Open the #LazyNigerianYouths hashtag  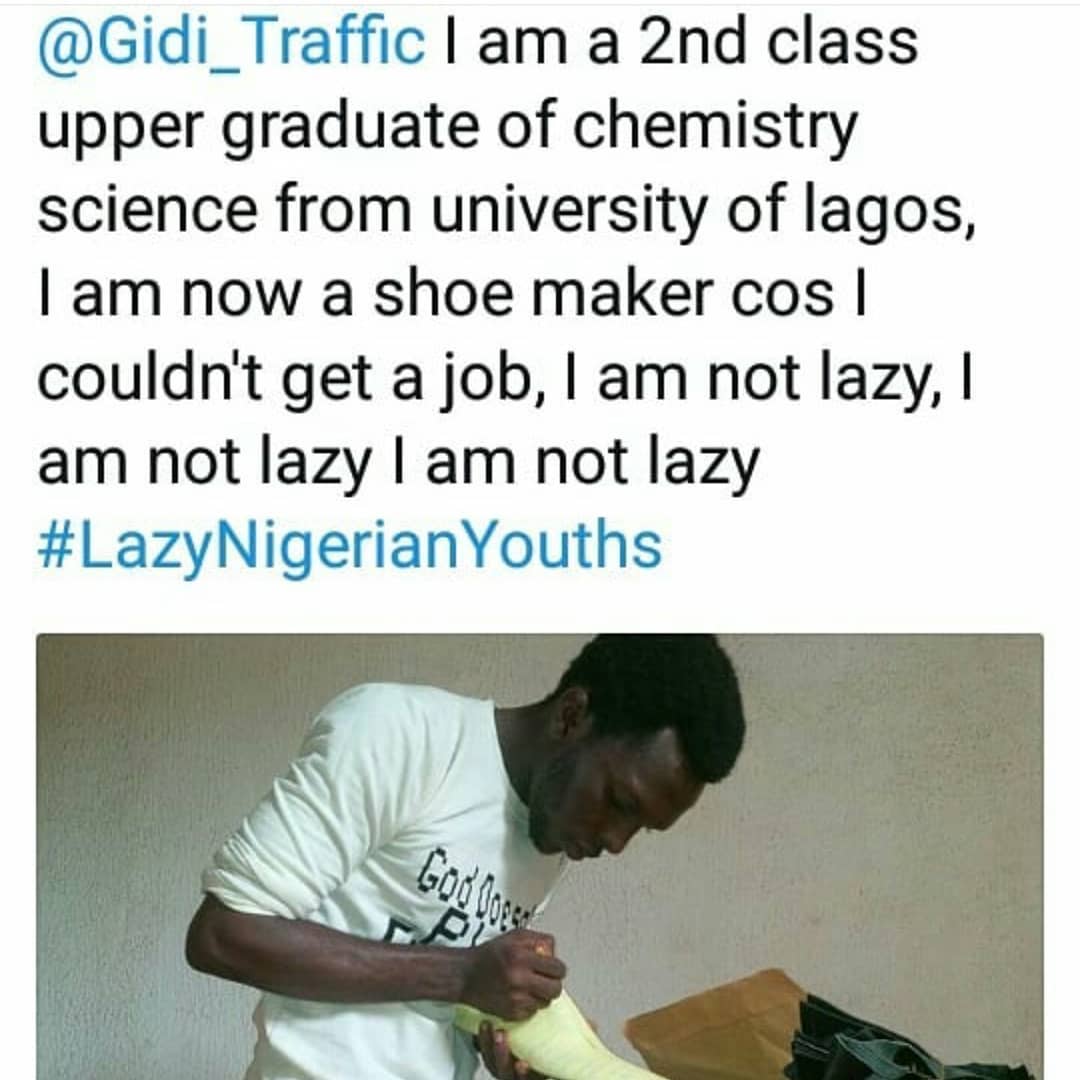pyautogui.click(x=349, y=546)
